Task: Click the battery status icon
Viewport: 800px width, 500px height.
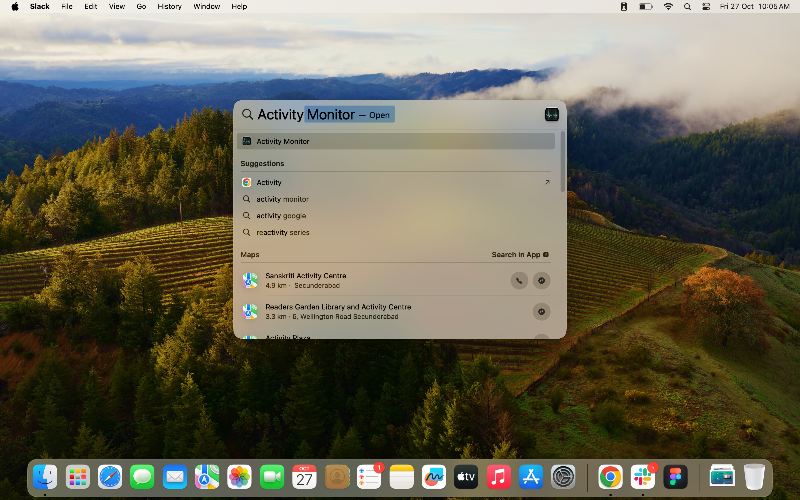Action: (x=645, y=7)
